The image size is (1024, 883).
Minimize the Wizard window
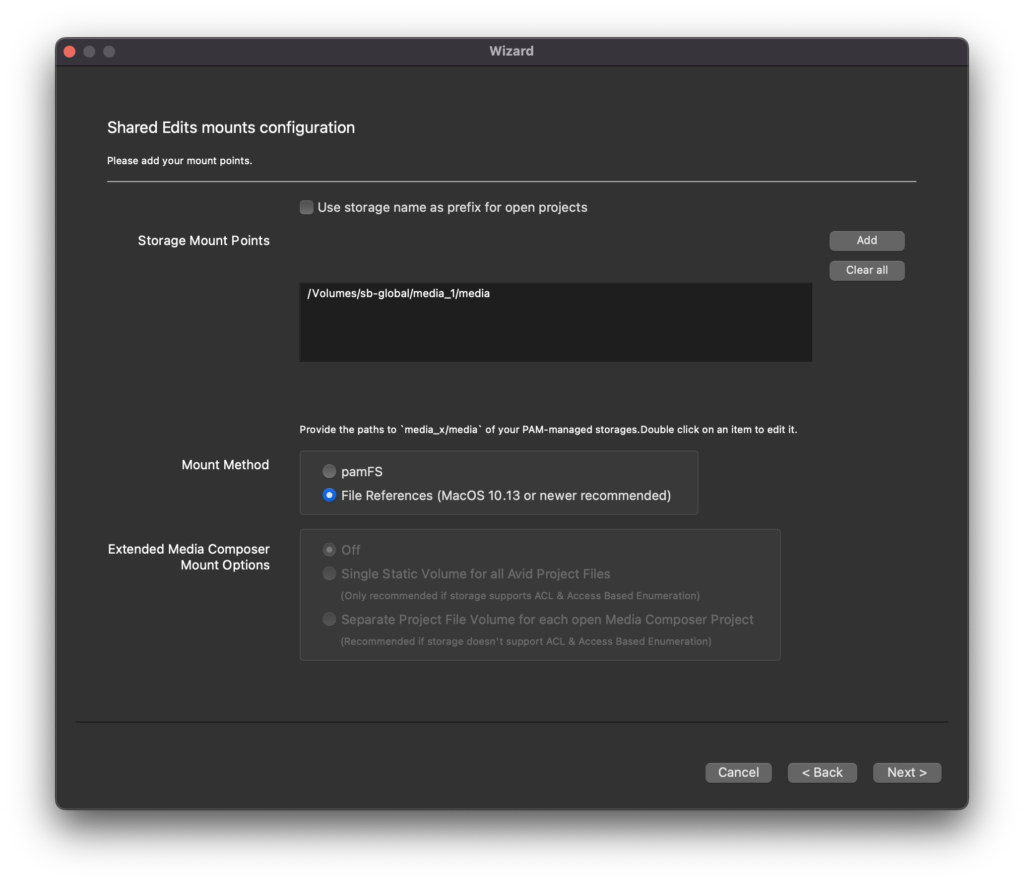(89, 51)
